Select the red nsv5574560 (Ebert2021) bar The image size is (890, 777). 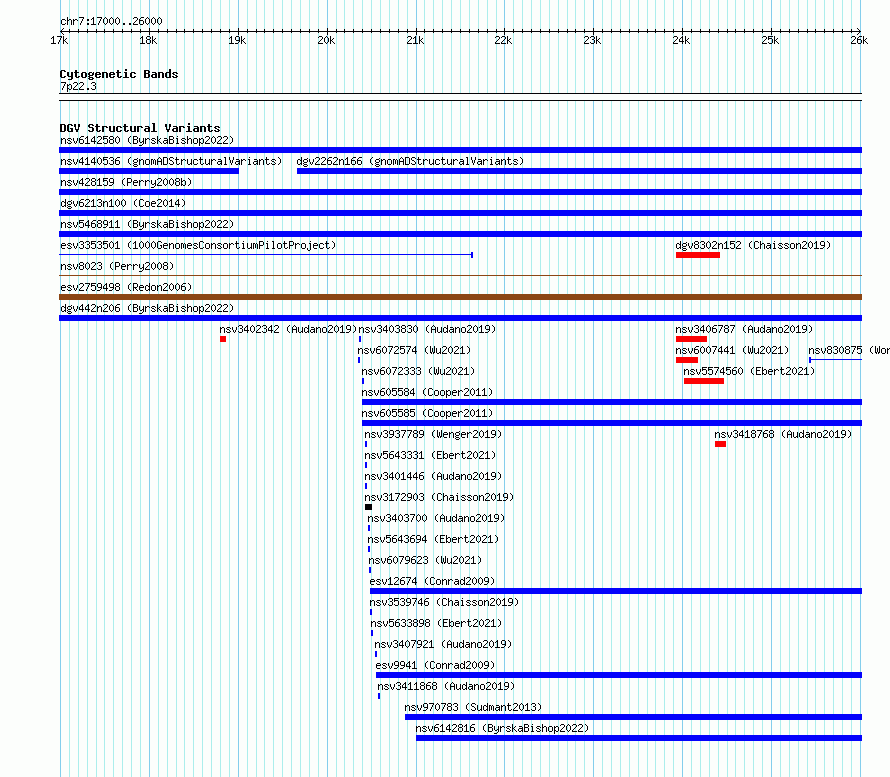pos(704,381)
